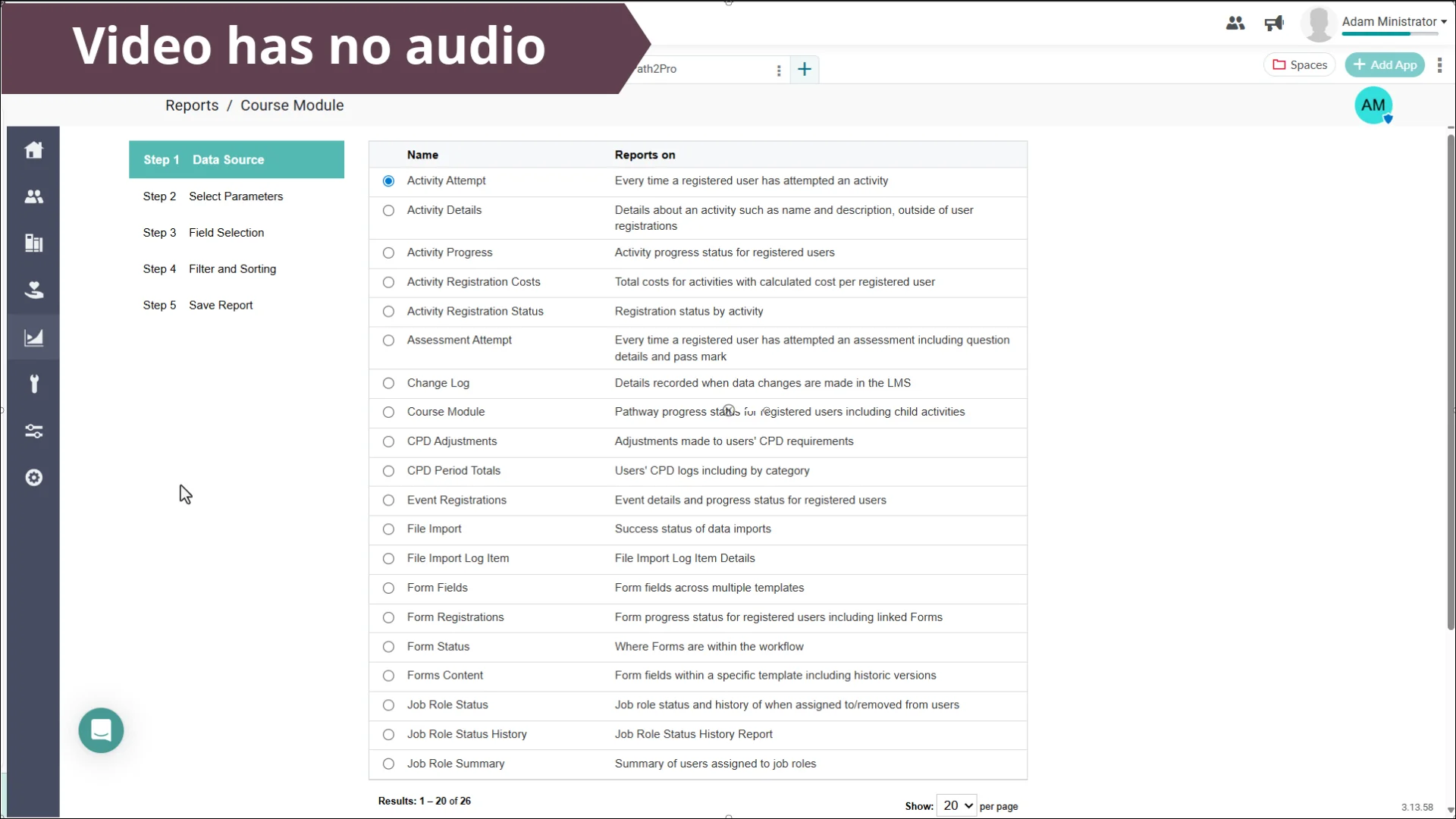The image size is (1456, 819).
Task: Open the per page count dropdown
Action: coord(957,805)
